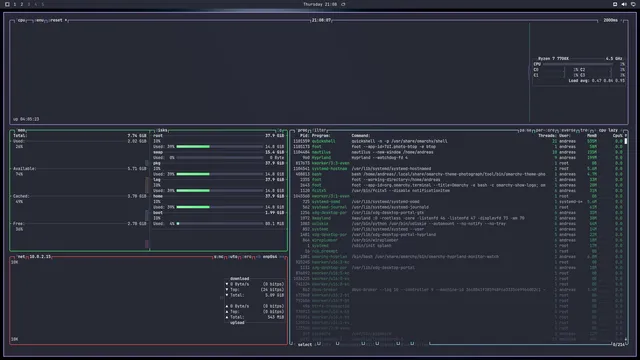Switch to workspace 1
640x360 pixels.
click(15, 4)
